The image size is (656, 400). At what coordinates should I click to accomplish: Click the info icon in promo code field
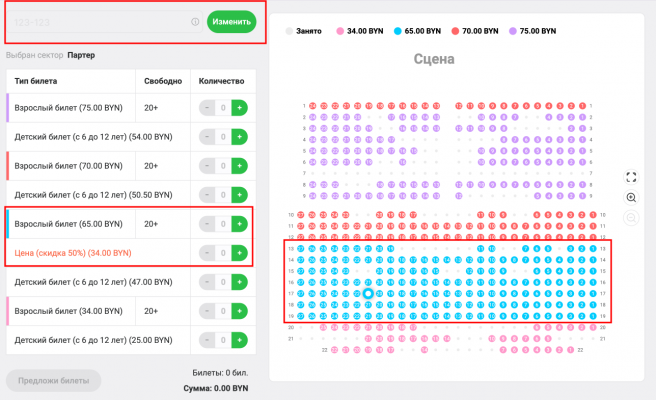pos(195,22)
